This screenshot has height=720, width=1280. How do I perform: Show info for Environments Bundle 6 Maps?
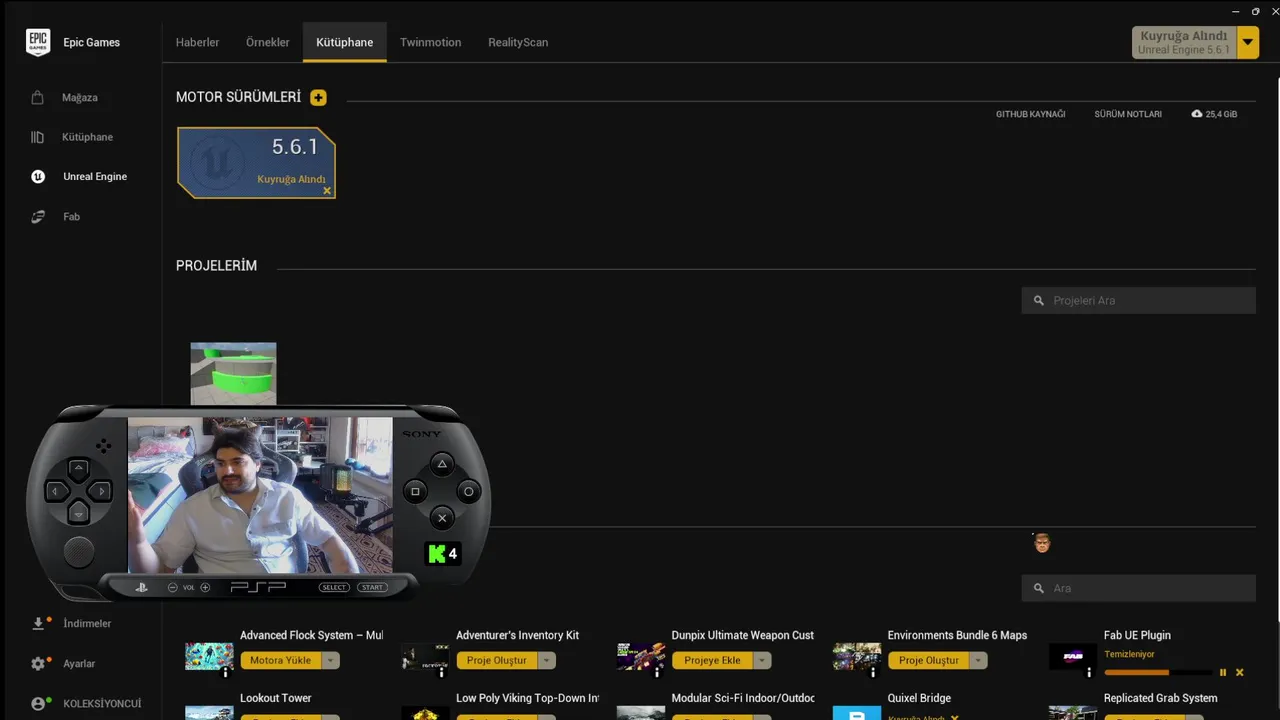(874, 673)
